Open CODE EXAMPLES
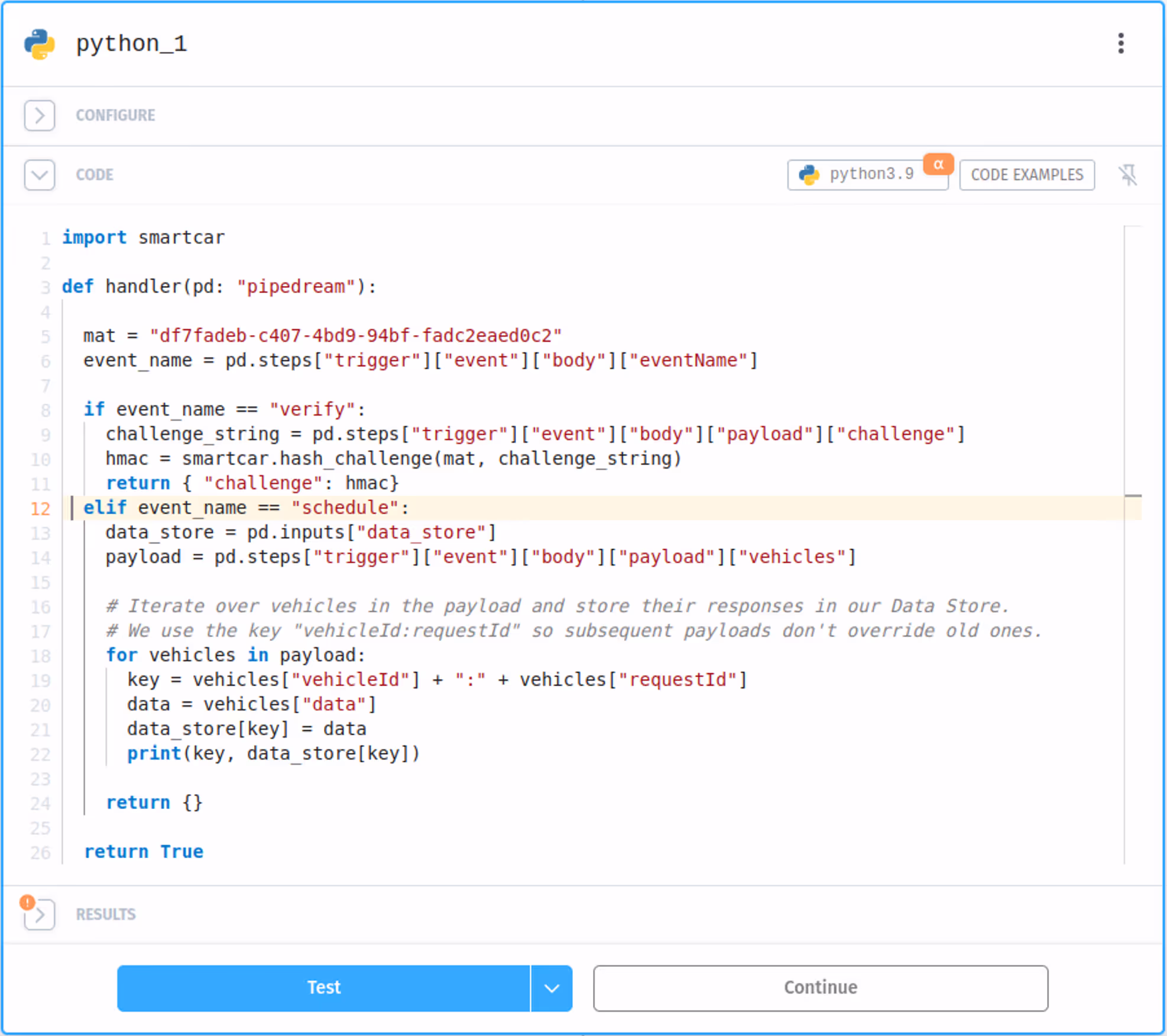This screenshot has width=1167, height=1036. 1027,175
